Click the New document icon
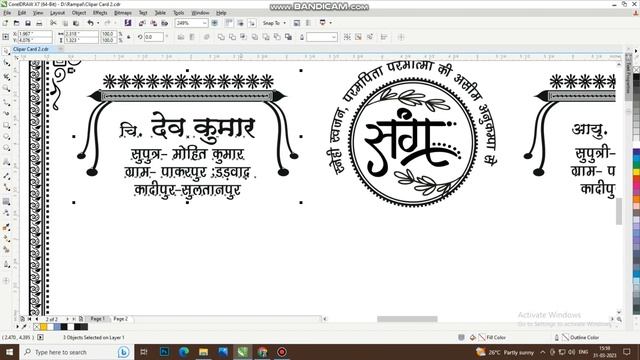The width and height of the screenshot is (640, 360). pos(5,23)
